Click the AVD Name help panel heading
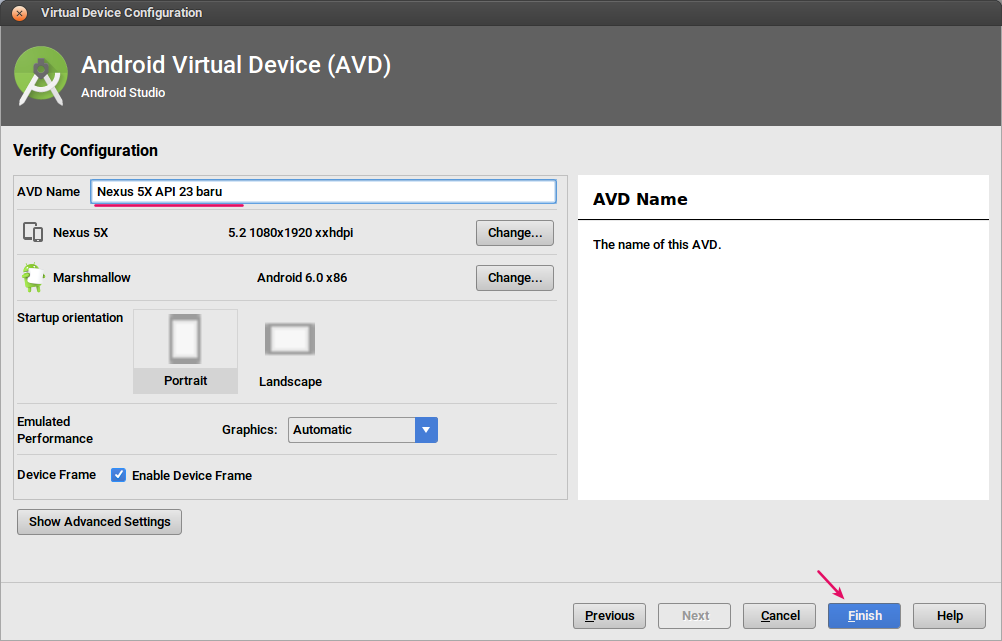Screen dimensions: 1002x641 [x=640, y=199]
